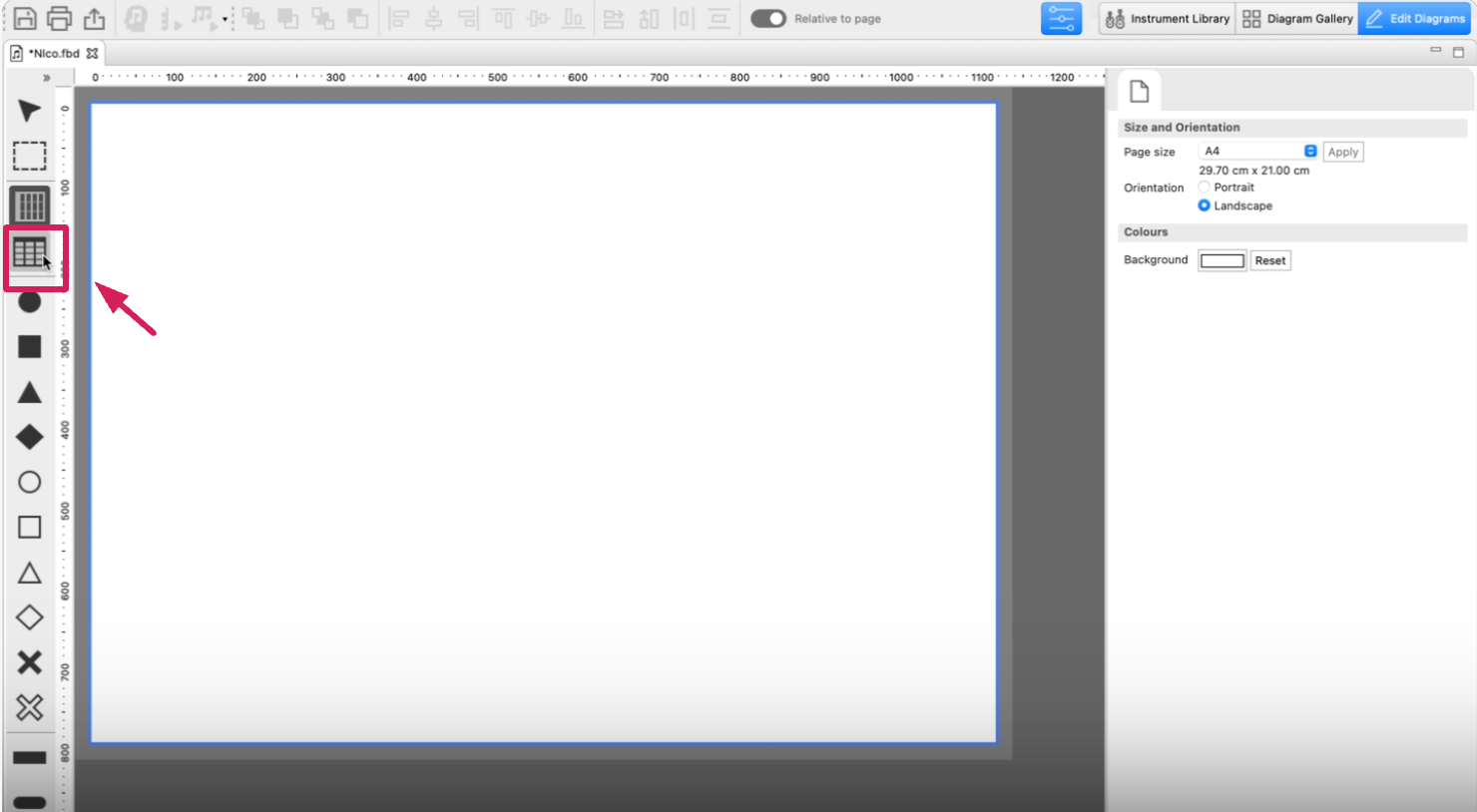Open the play notes dropdown arrow
Image resolution: width=1477 pixels, height=812 pixels.
[x=226, y=19]
